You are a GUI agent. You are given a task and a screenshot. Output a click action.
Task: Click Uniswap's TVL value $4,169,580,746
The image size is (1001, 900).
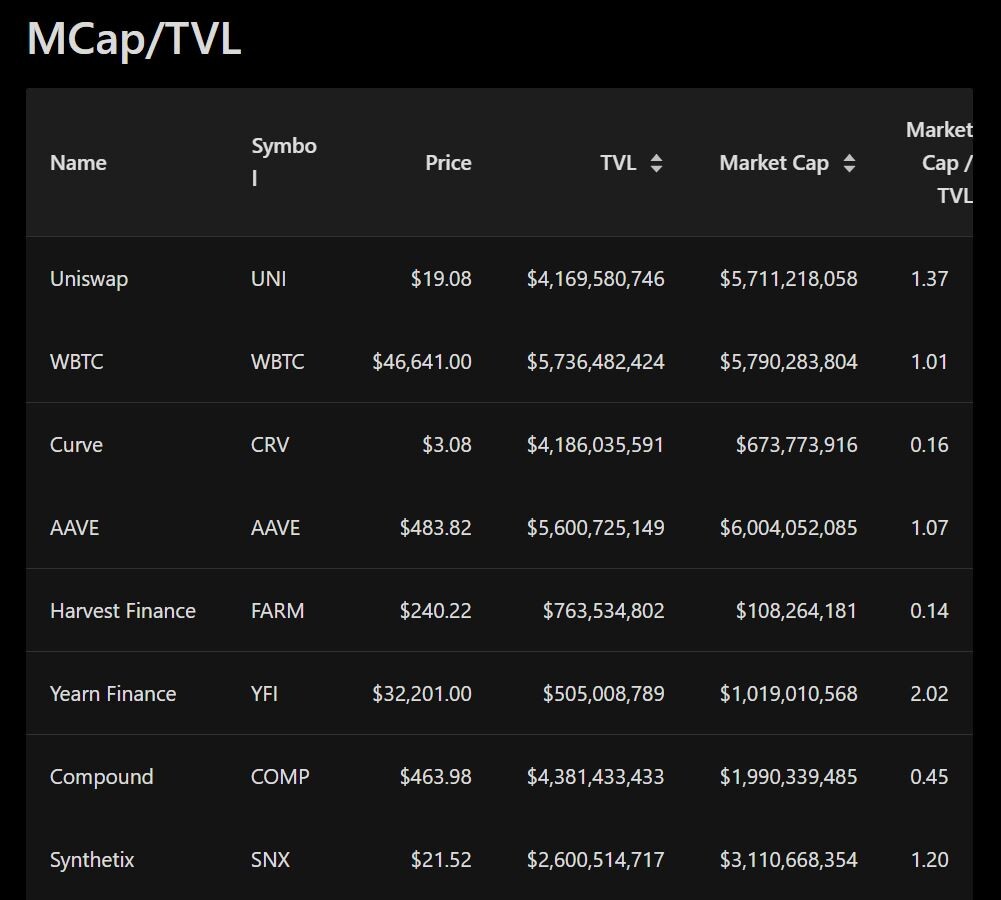[596, 278]
